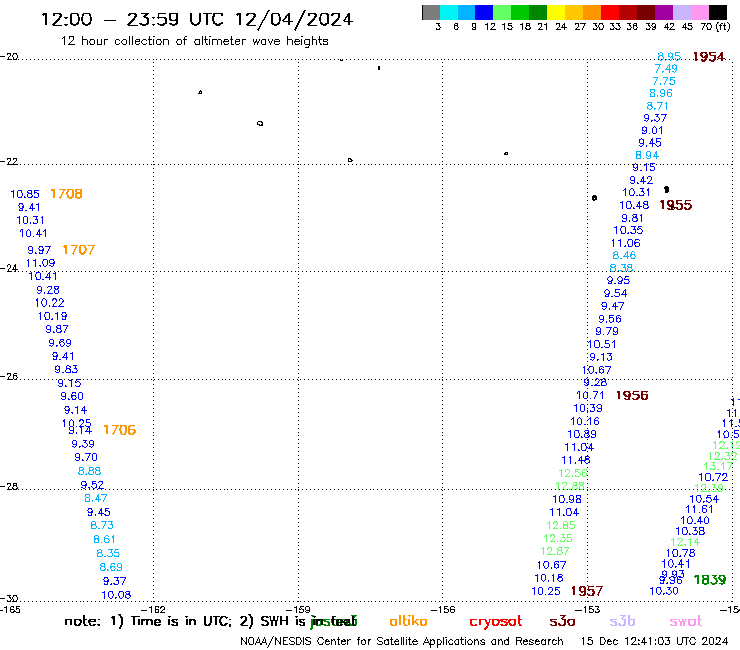Click the 10.89 wave height value
740x650 pixels.
pos(582,434)
